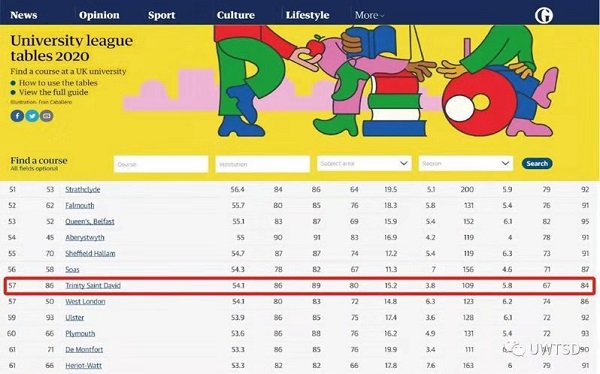Open How to use the tables link
600x374 pixels.
click(58, 83)
